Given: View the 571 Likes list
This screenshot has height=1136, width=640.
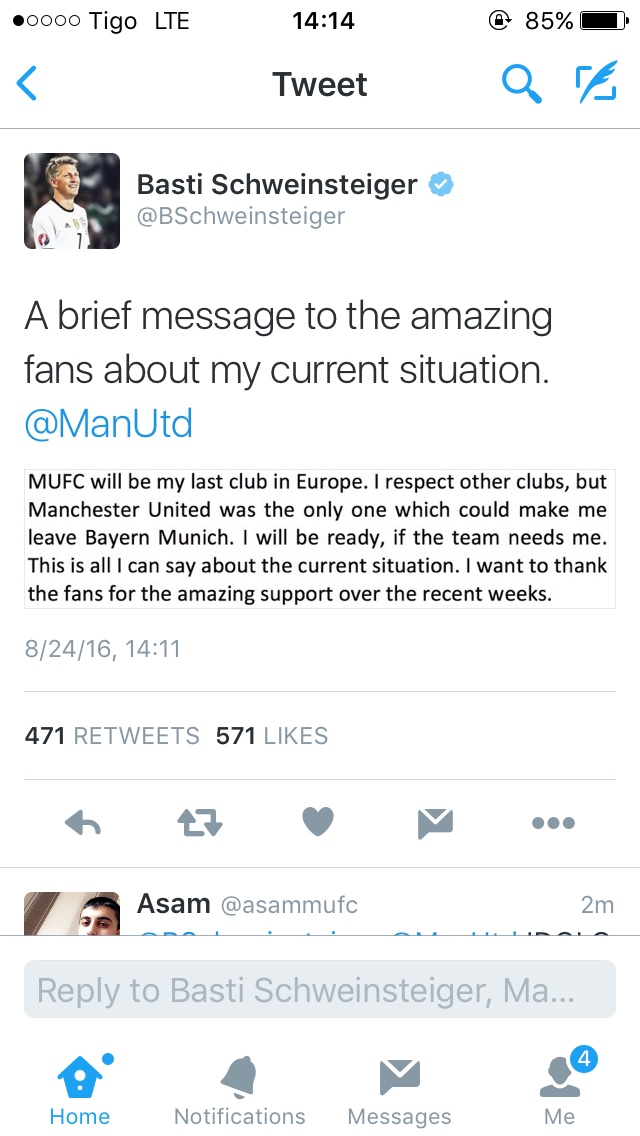Looking at the screenshot, I should [x=272, y=736].
